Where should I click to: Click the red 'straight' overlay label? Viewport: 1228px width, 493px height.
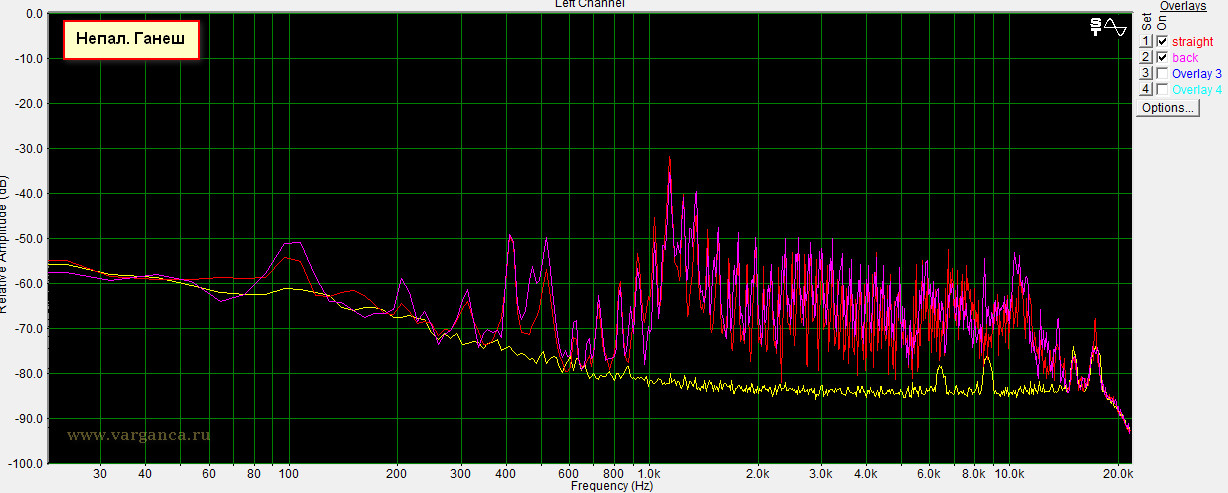1192,42
